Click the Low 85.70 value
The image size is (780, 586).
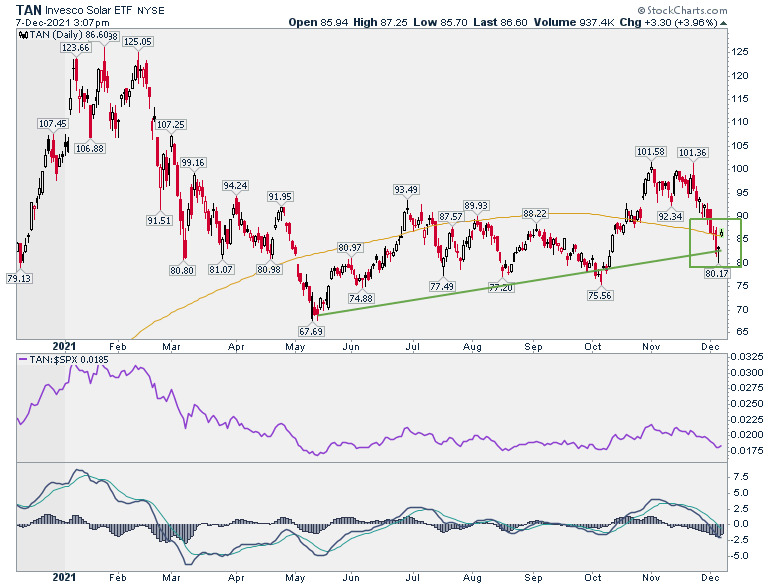[440, 22]
